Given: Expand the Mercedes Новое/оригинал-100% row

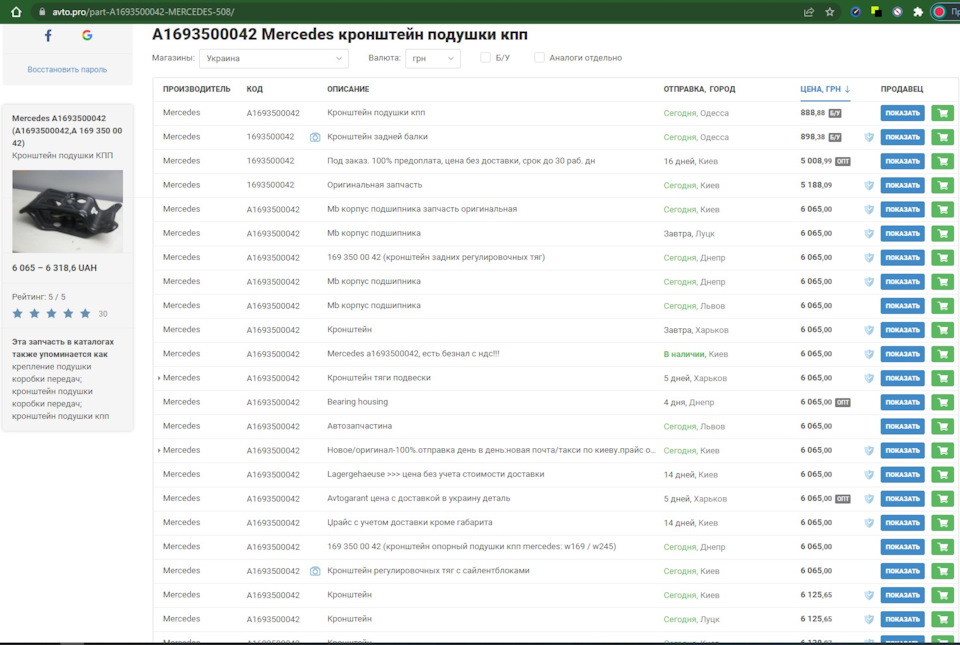Looking at the screenshot, I should click(159, 450).
